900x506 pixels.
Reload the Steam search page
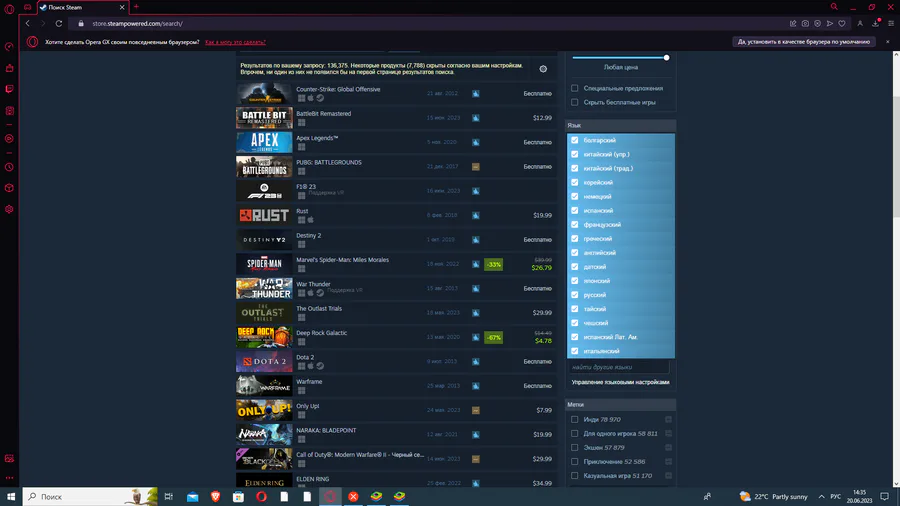point(59,24)
